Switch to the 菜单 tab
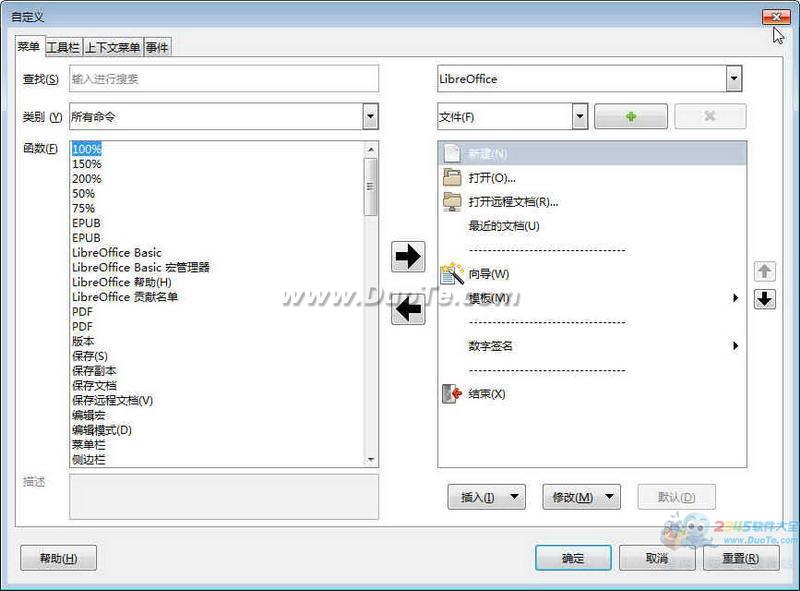The image size is (800, 591). pos(29,47)
